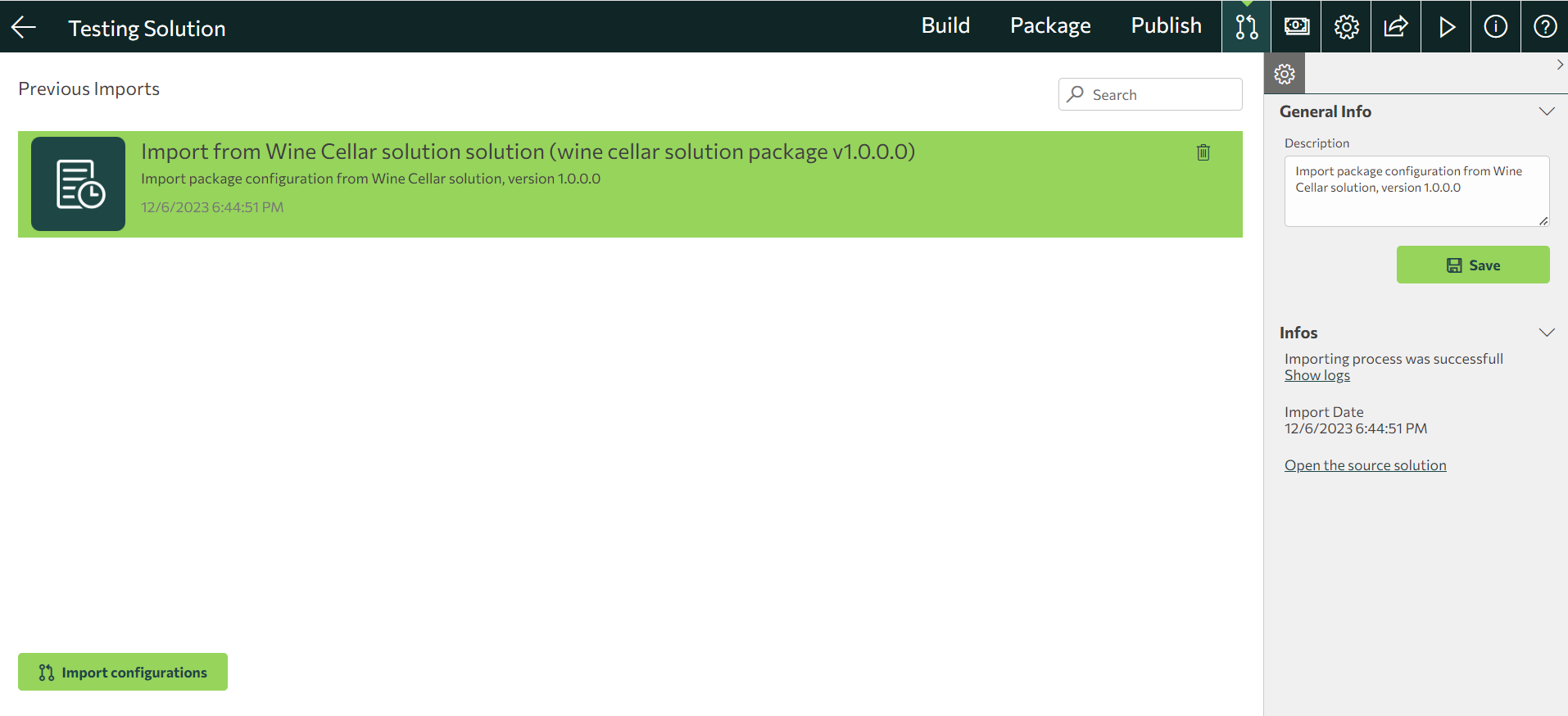Click the Save button
Screen dimensions: 1568x716
click(1472, 265)
